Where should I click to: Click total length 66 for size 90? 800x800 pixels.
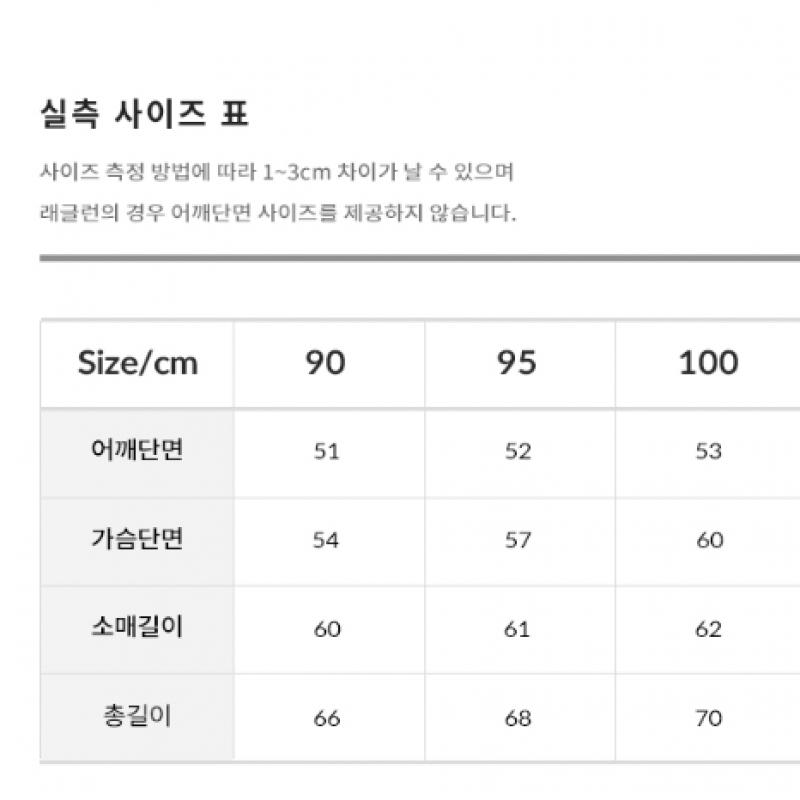[x=326, y=718]
